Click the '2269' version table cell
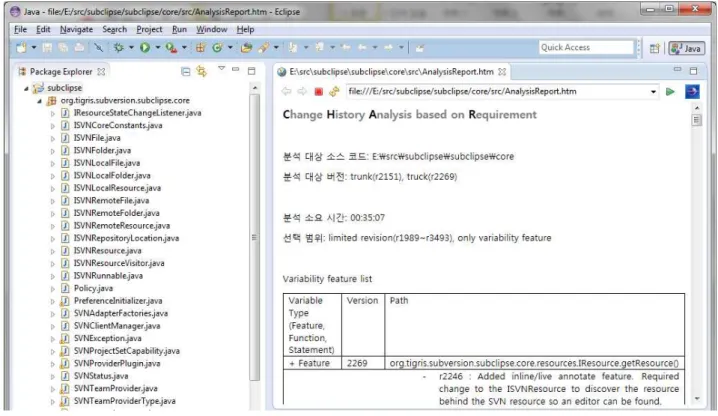The image size is (718, 416). pos(363,363)
